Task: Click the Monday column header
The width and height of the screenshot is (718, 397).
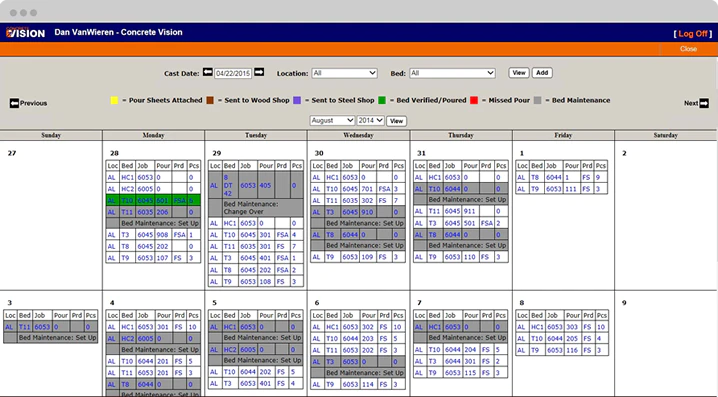Action: coord(153,135)
